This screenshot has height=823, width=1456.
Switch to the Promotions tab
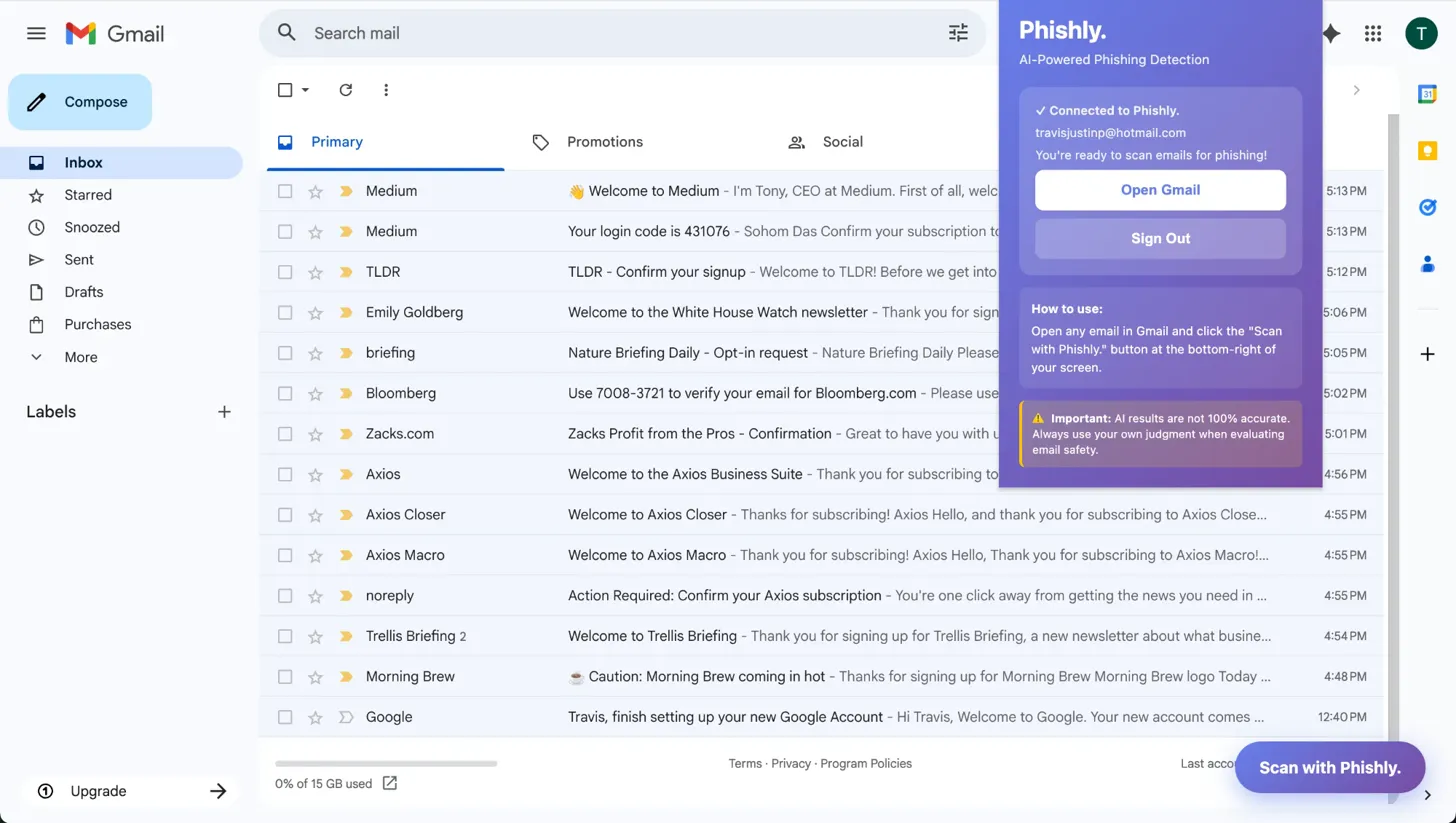coord(604,141)
